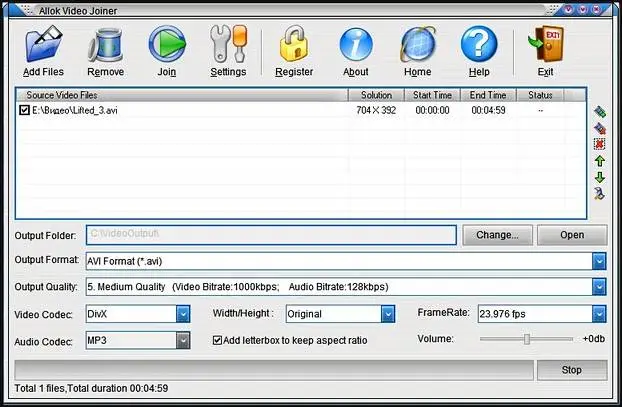622x407 pixels.
Task: Click the Open output folder button
Action: [x=572, y=235]
